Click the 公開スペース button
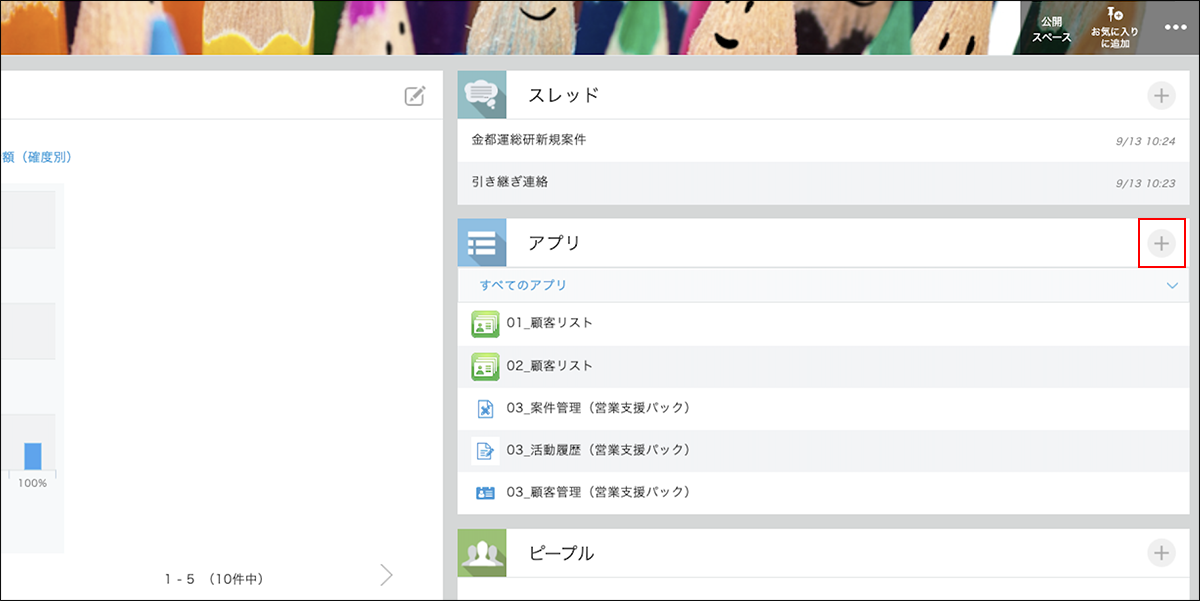The height and width of the screenshot is (601, 1200). 1051,29
